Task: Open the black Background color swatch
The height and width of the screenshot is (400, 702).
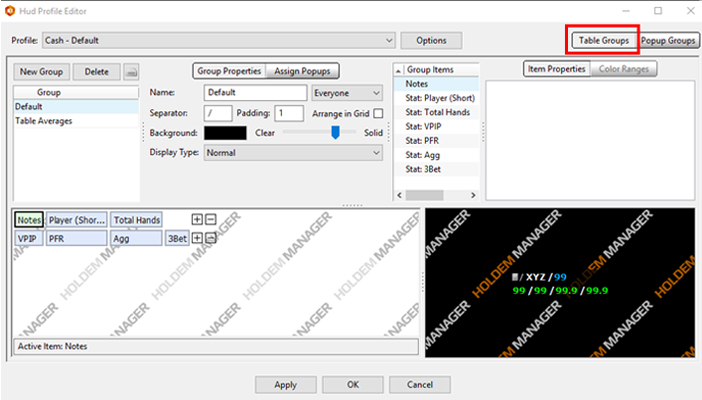Action: pos(225,133)
